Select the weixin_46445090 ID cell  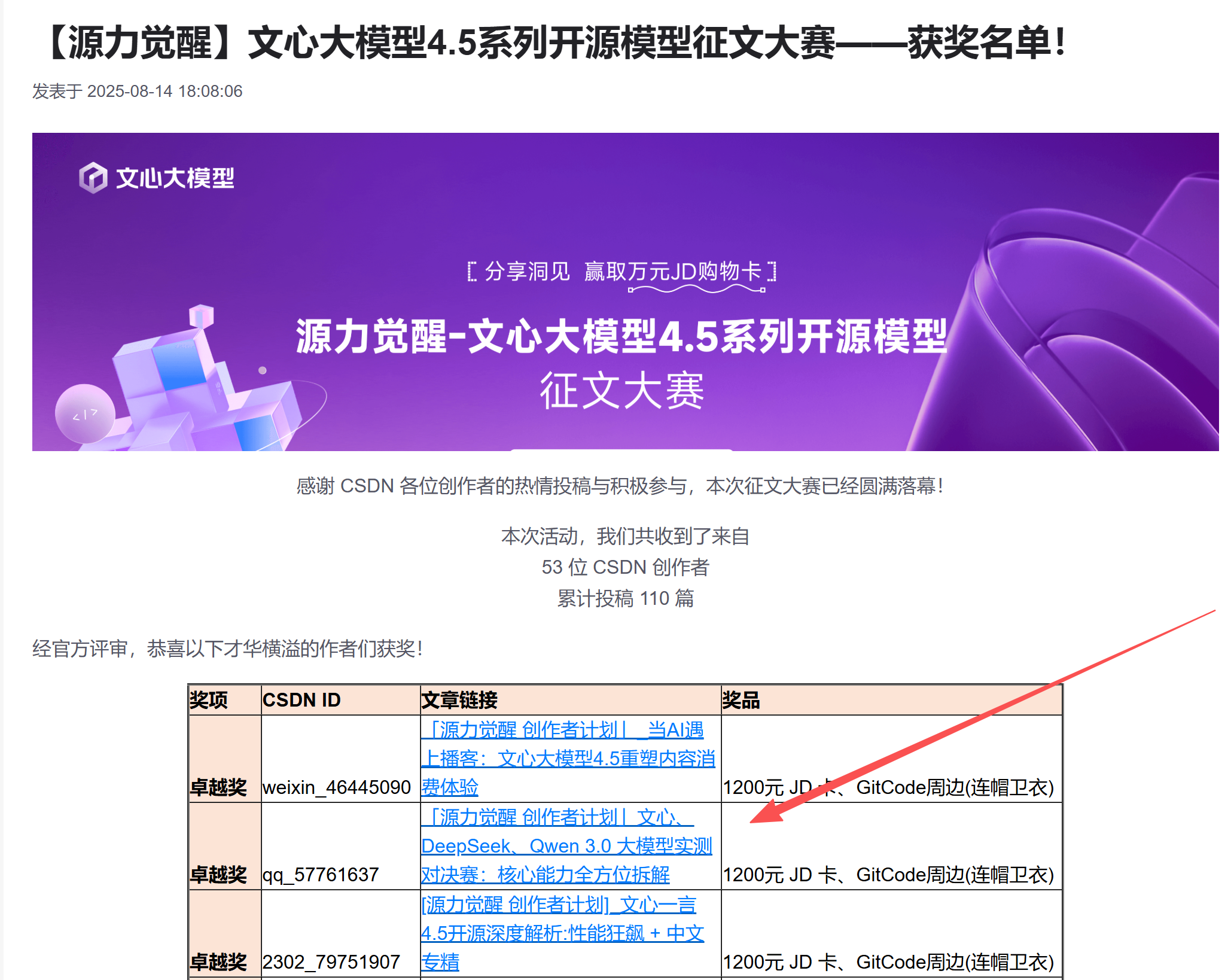[336, 787]
